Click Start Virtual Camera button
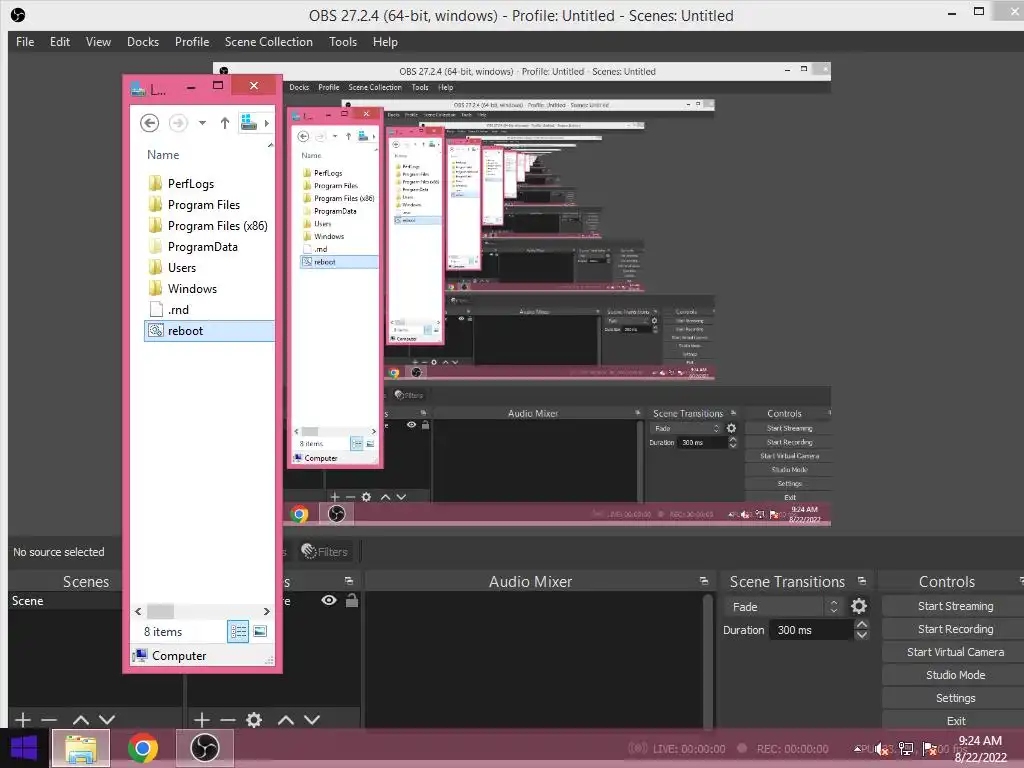1024x768 pixels. [x=955, y=652]
